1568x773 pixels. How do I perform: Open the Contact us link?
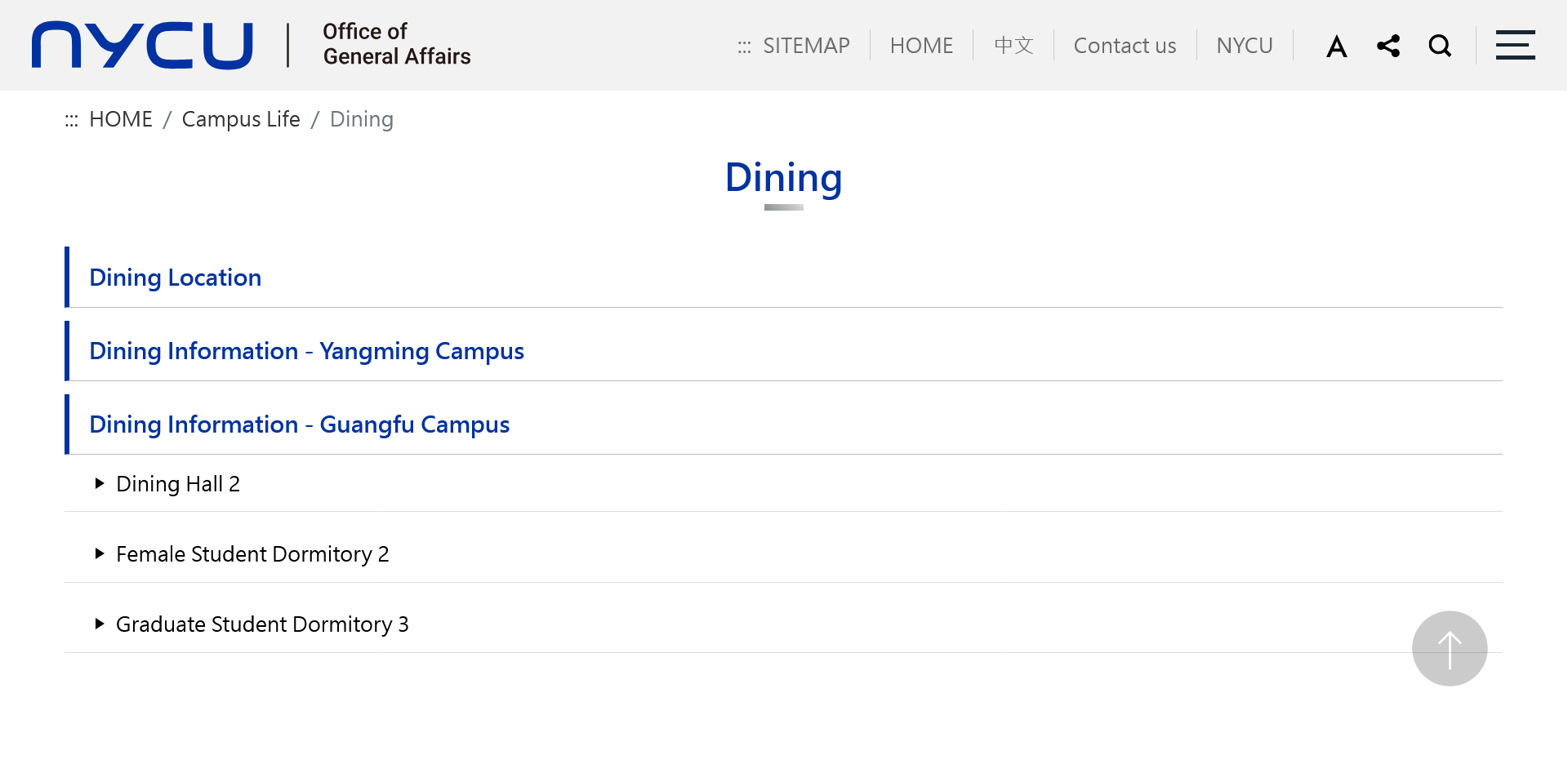[x=1125, y=46]
